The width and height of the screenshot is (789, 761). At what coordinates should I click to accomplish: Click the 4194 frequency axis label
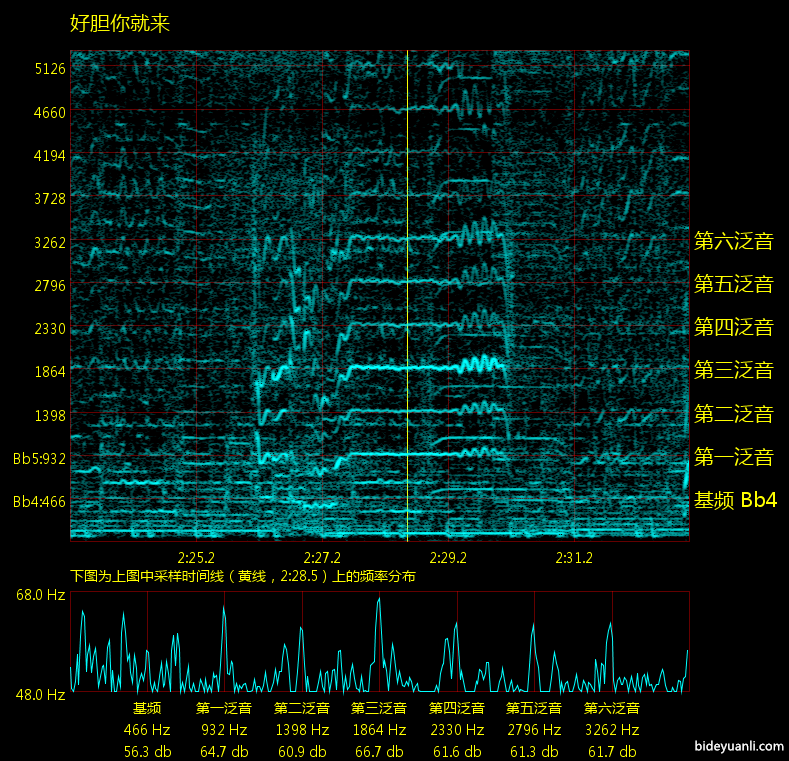(49, 156)
